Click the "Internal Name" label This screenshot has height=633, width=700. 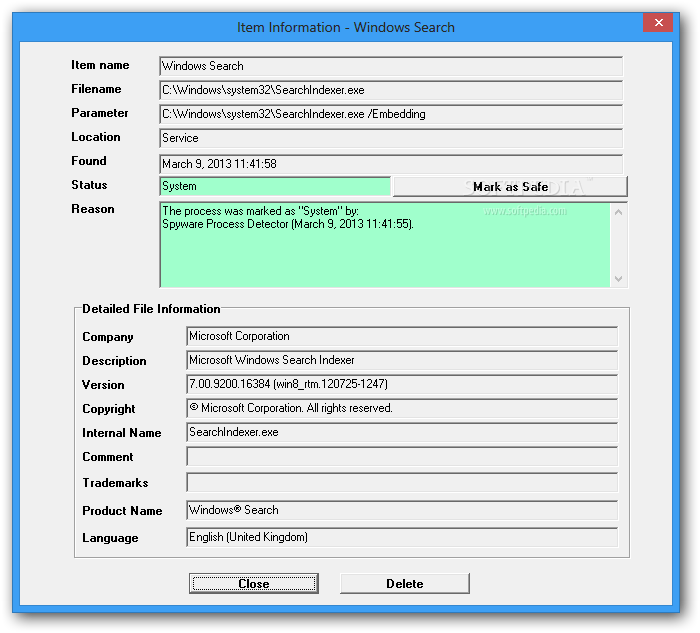click(121, 433)
